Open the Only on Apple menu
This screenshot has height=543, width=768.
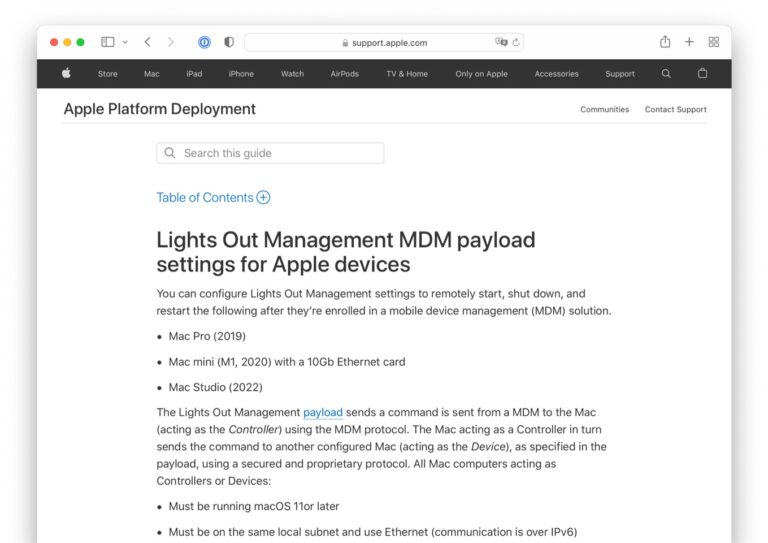click(481, 74)
